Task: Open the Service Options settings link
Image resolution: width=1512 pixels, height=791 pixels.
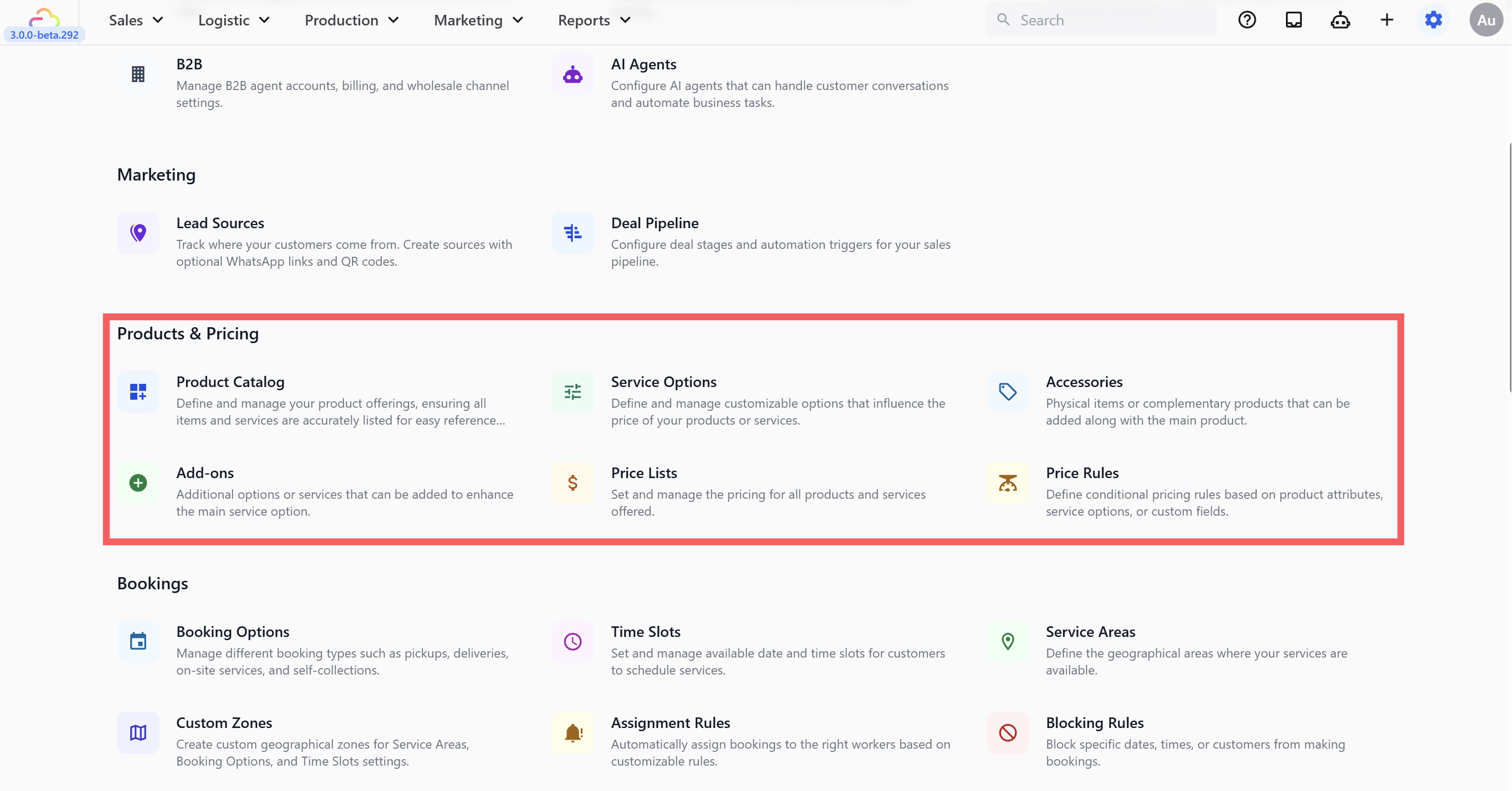Action: pyautogui.click(x=663, y=382)
